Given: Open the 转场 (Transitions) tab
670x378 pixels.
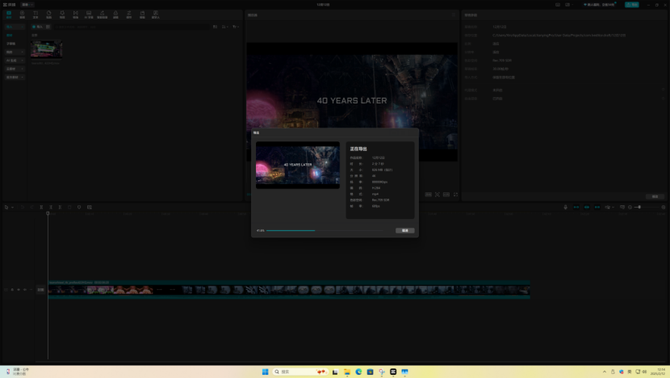Looking at the screenshot, I should [75, 15].
